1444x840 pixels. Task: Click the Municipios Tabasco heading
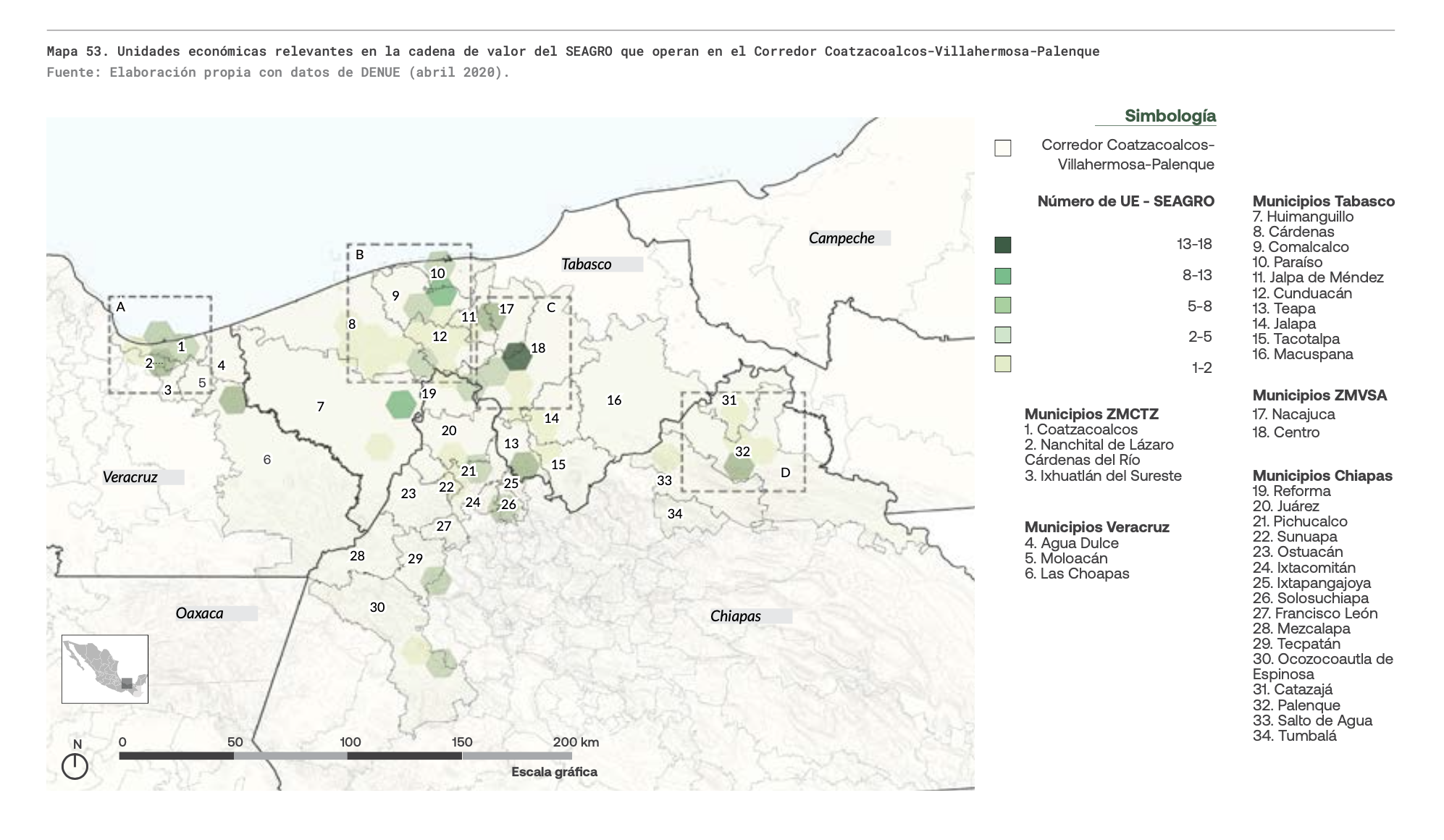[1324, 201]
